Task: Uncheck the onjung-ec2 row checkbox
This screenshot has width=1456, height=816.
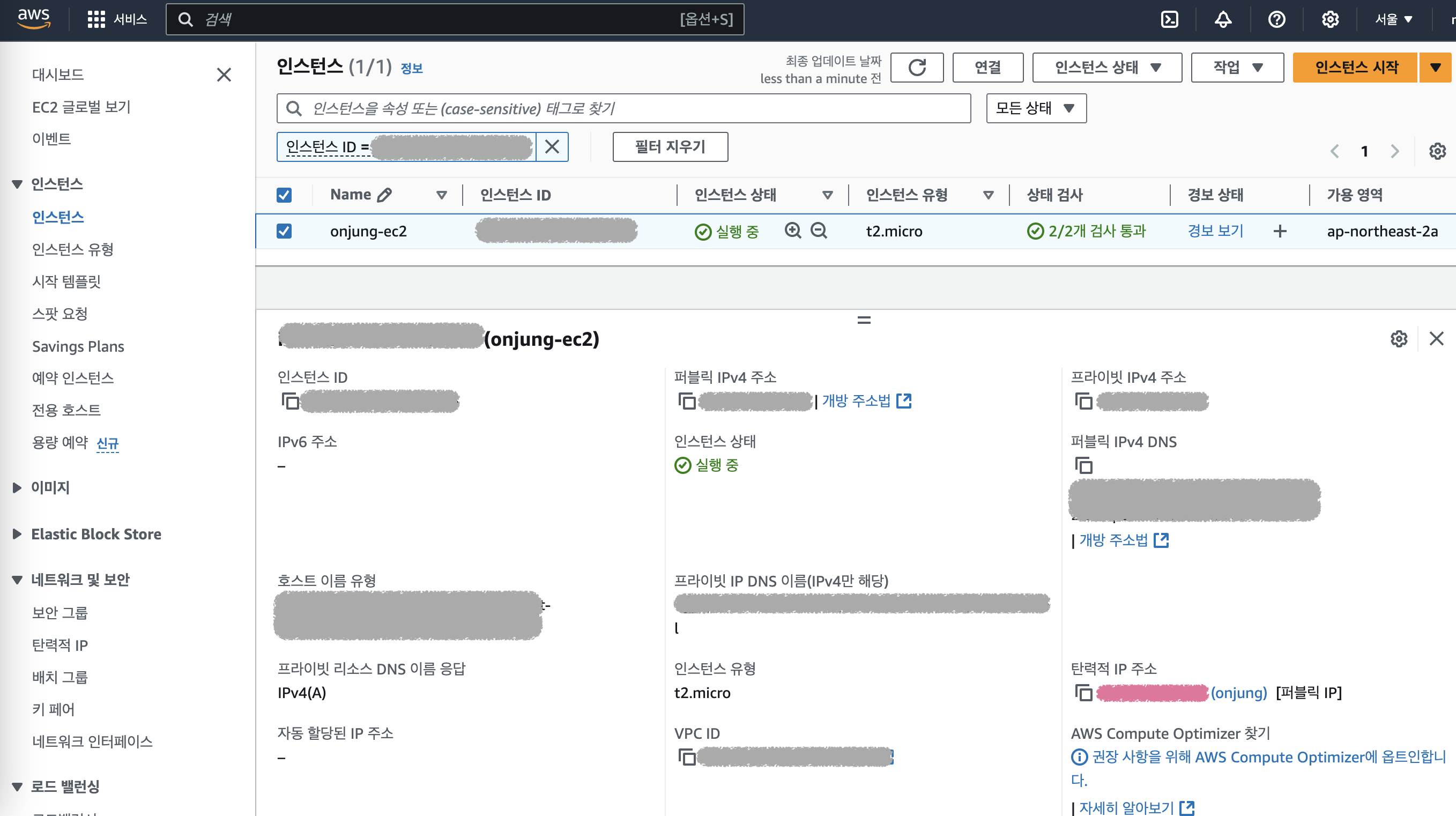Action: pos(284,231)
